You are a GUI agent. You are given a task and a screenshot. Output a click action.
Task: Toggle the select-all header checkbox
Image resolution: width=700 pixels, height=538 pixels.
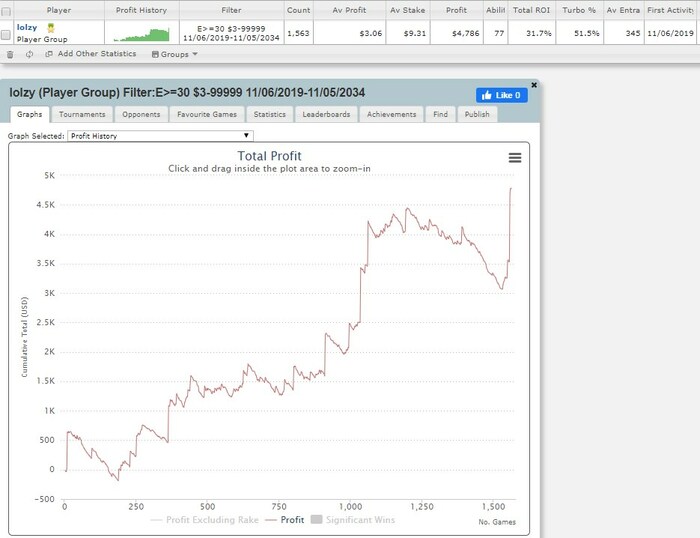click(6, 12)
